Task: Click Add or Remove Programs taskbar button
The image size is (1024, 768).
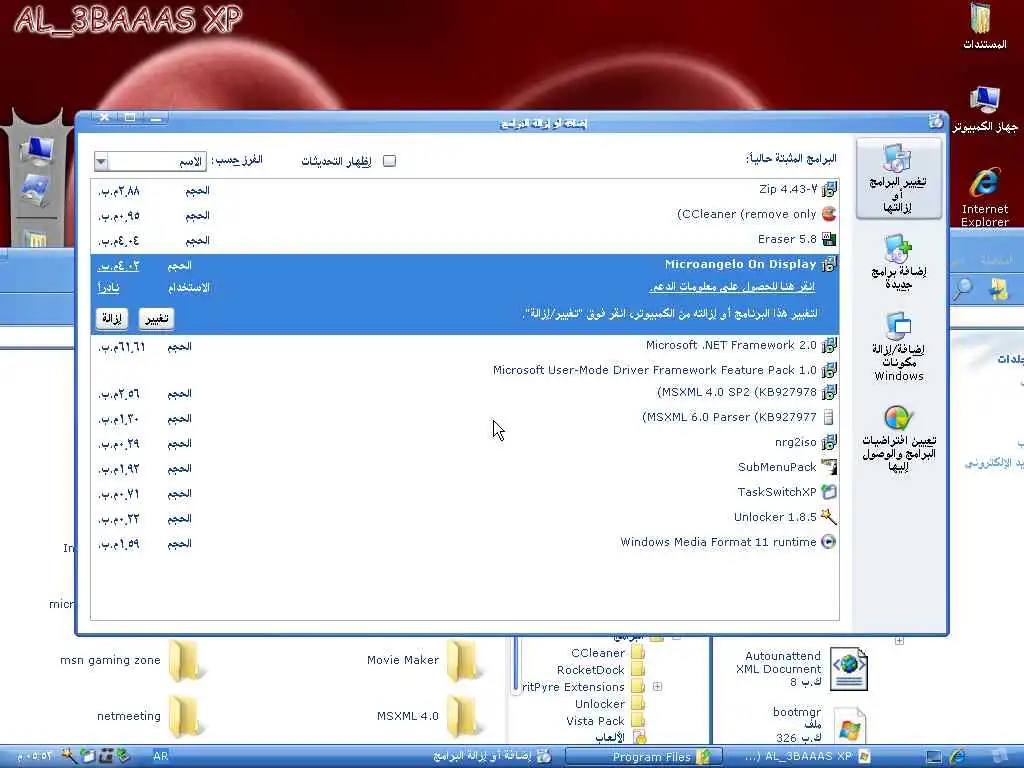Action: [x=491, y=756]
